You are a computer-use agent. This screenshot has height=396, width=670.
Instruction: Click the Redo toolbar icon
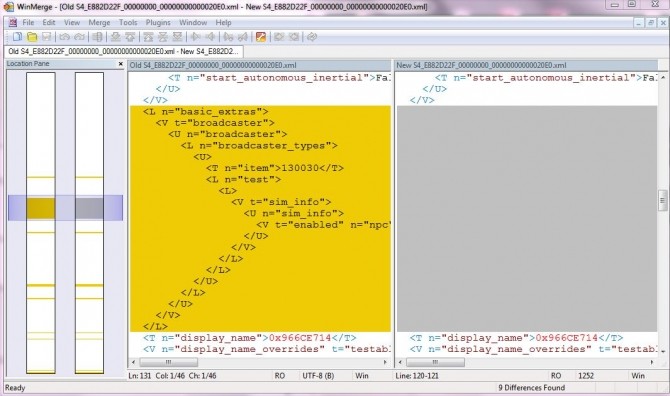point(79,37)
